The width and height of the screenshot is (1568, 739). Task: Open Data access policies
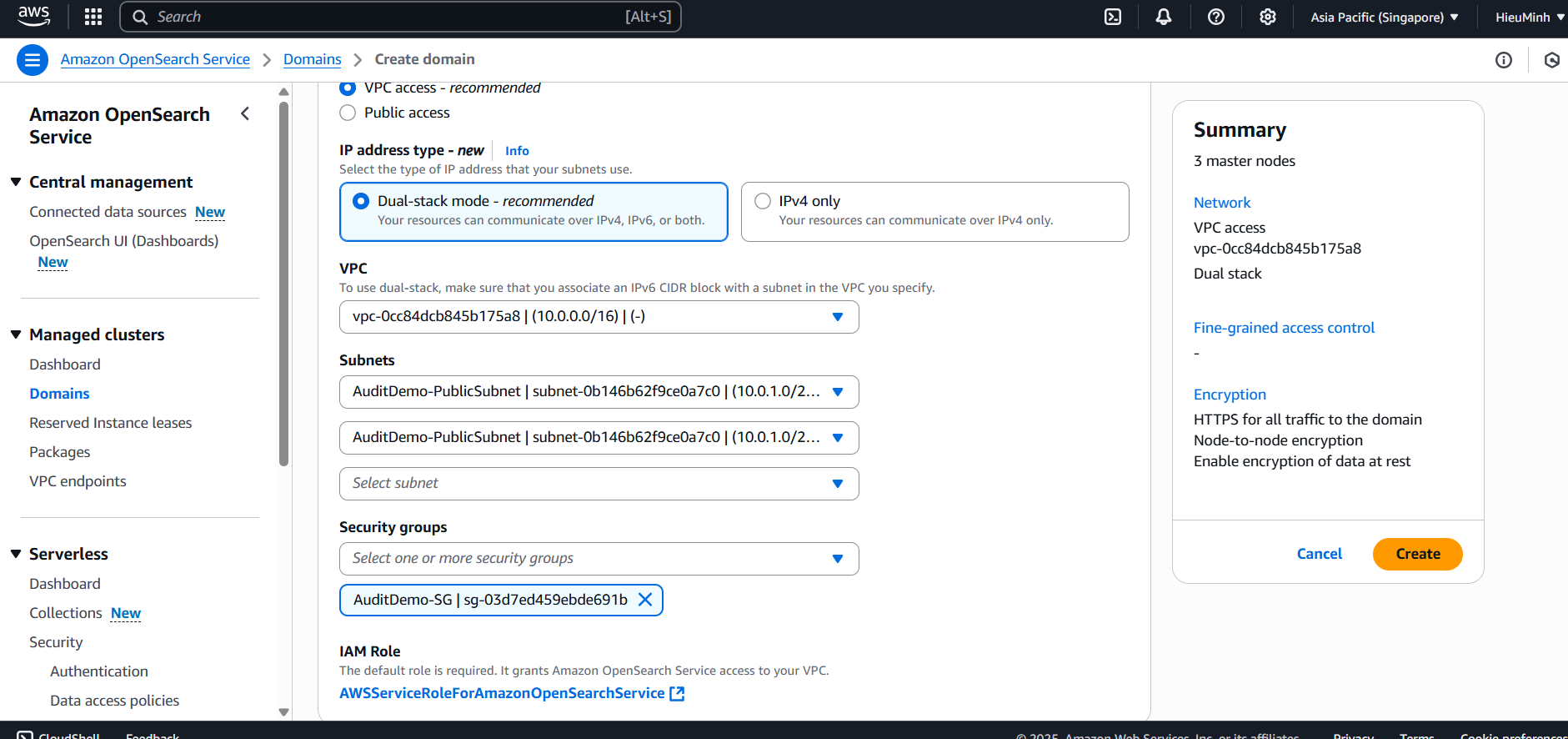point(115,701)
